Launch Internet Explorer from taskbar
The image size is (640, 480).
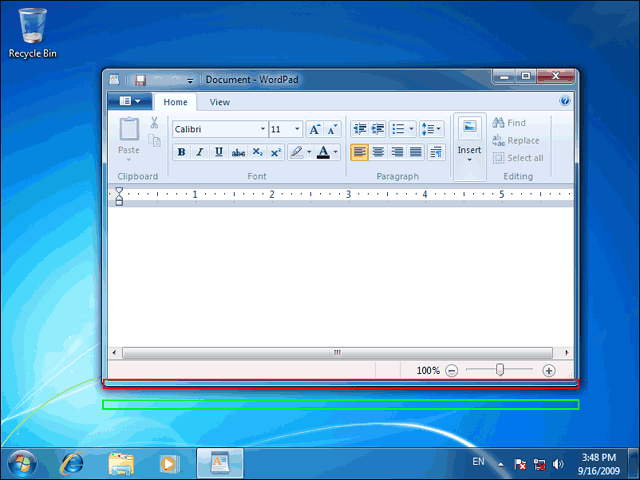72,464
